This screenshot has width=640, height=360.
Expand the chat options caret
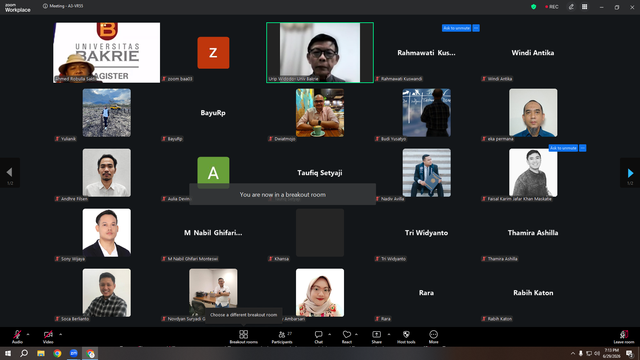[329, 334]
